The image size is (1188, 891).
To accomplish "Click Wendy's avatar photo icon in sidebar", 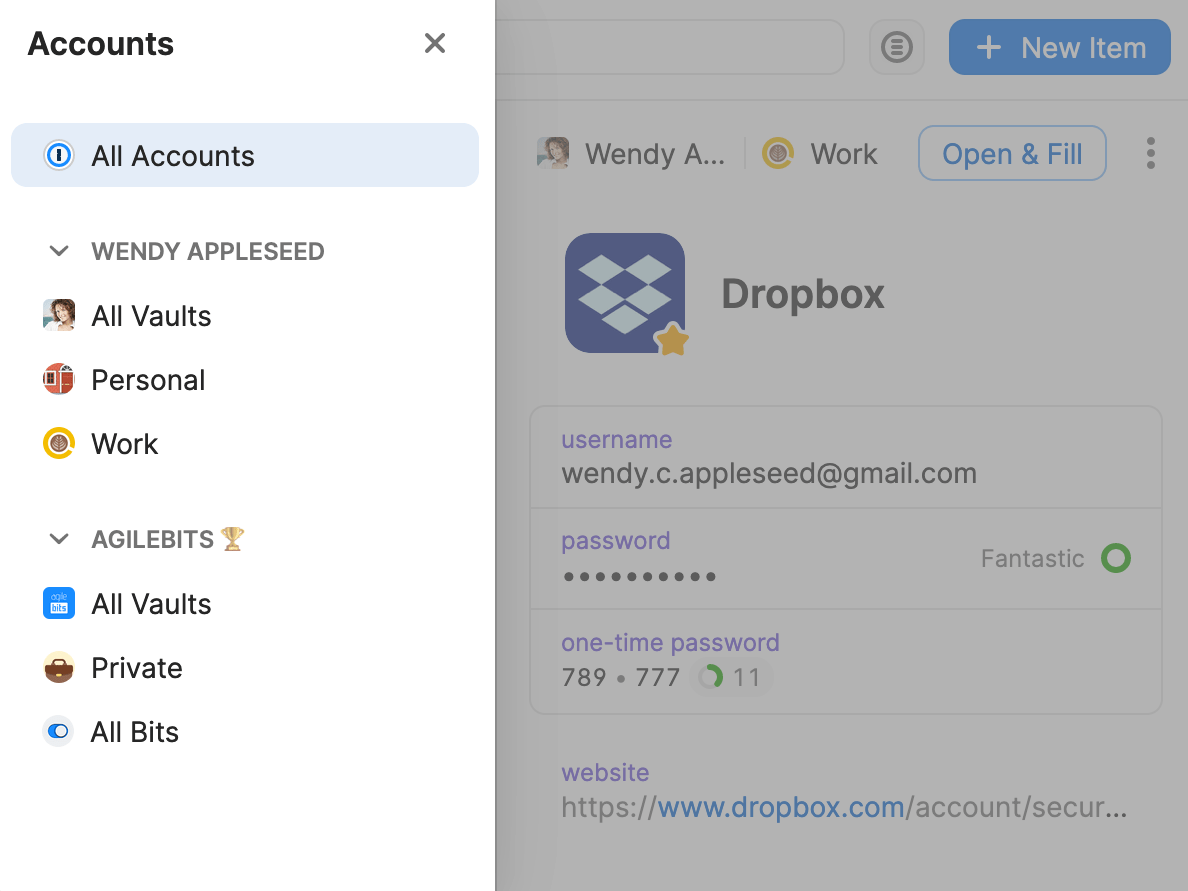I will click(58, 315).
